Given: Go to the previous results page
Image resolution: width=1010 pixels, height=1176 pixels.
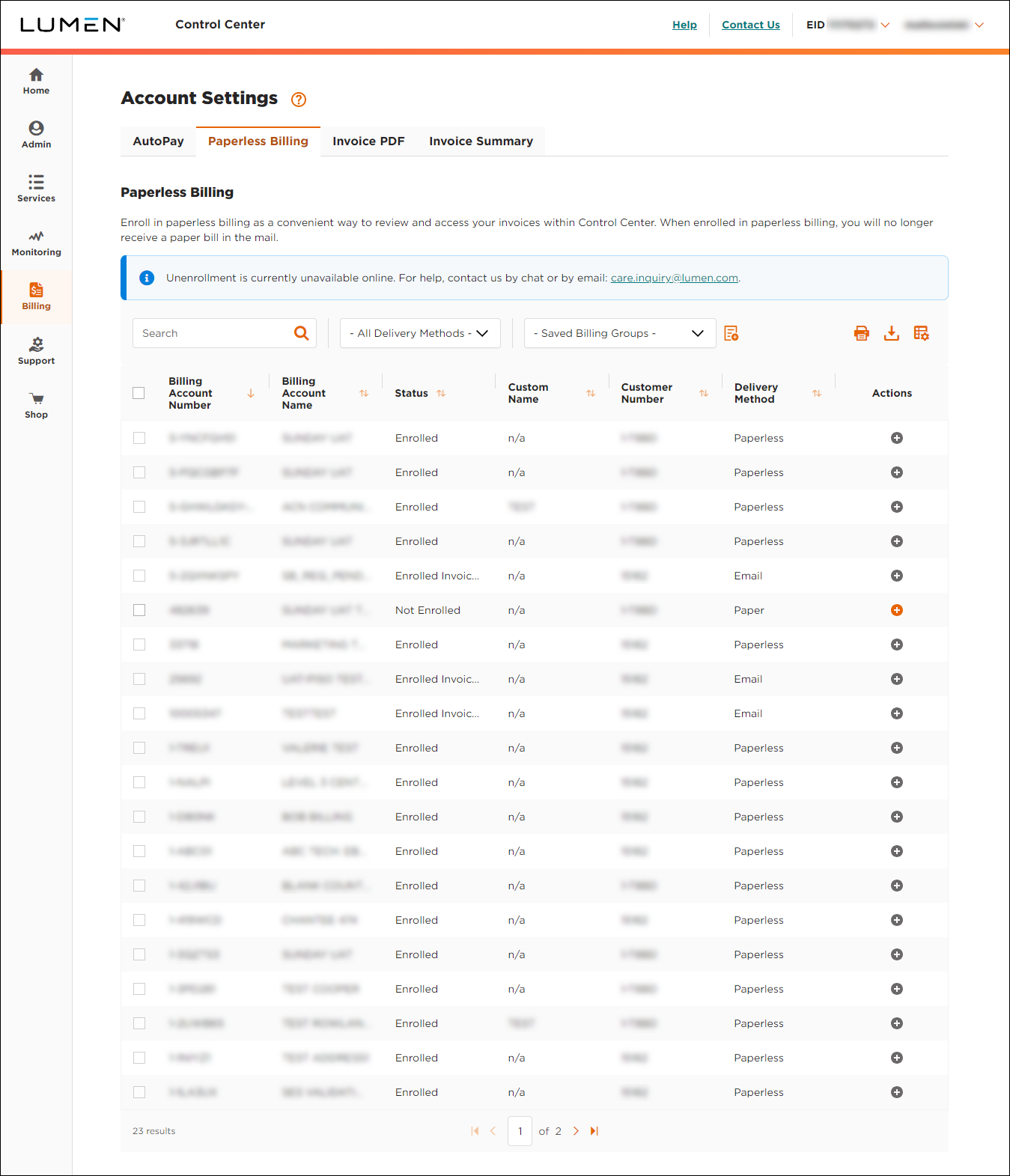Looking at the screenshot, I should [x=493, y=1131].
